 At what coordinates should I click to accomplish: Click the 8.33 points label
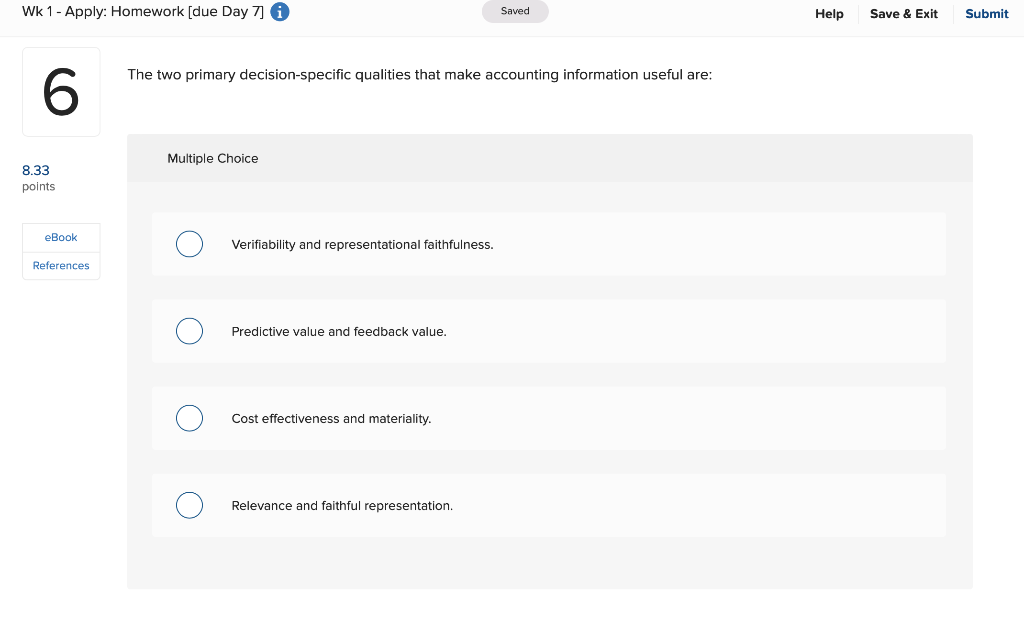[x=36, y=171]
